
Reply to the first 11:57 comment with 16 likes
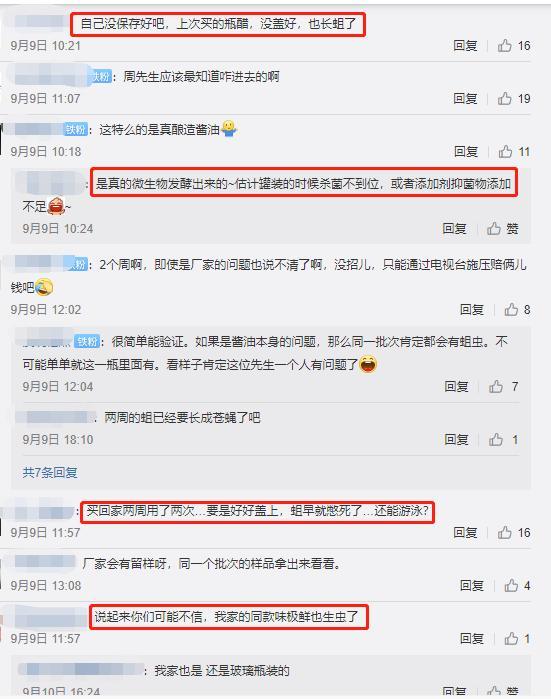465,533
